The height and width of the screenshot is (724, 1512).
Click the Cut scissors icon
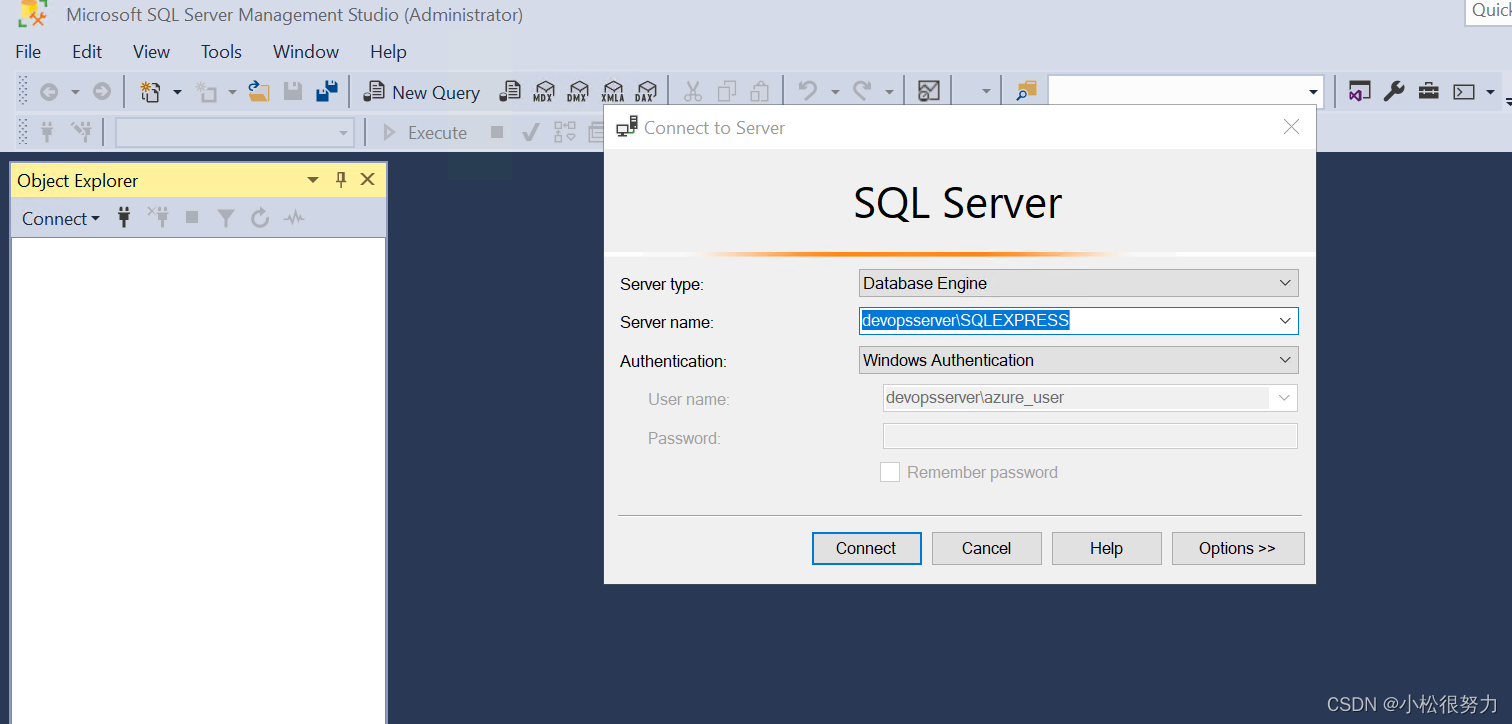[x=693, y=92]
